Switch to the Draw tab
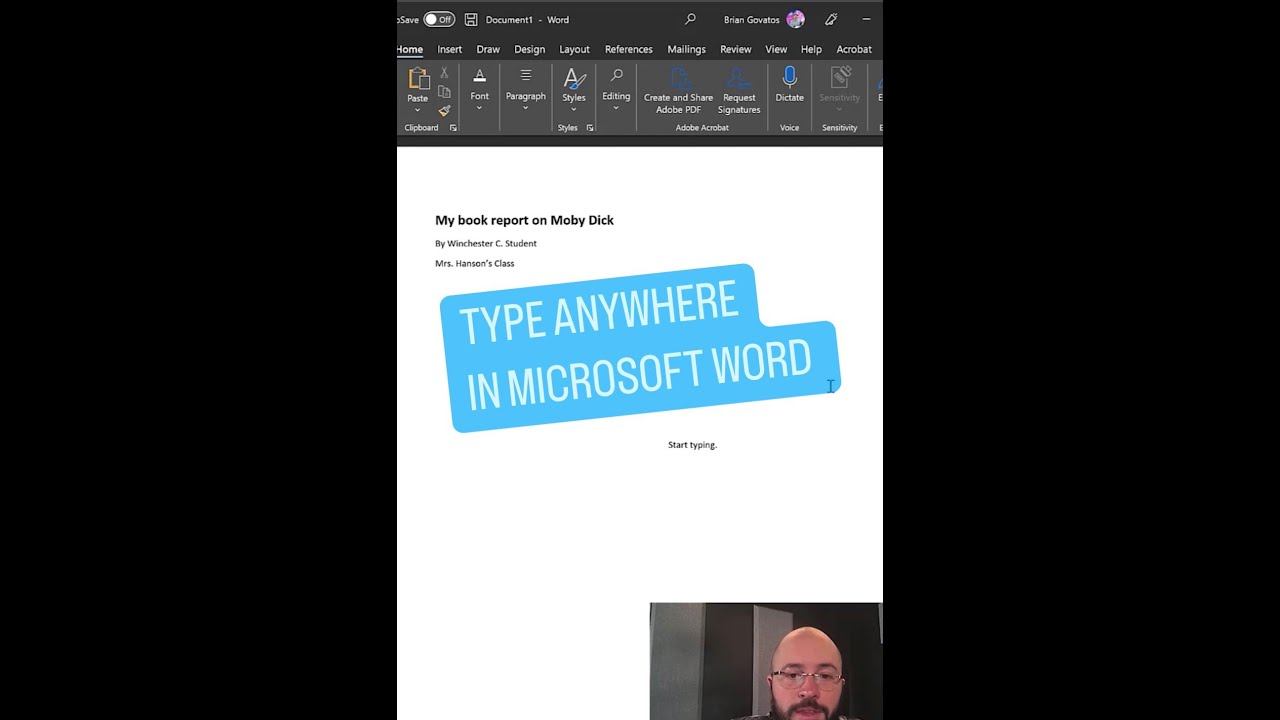Screen dimensions: 1280x720 (488, 49)
